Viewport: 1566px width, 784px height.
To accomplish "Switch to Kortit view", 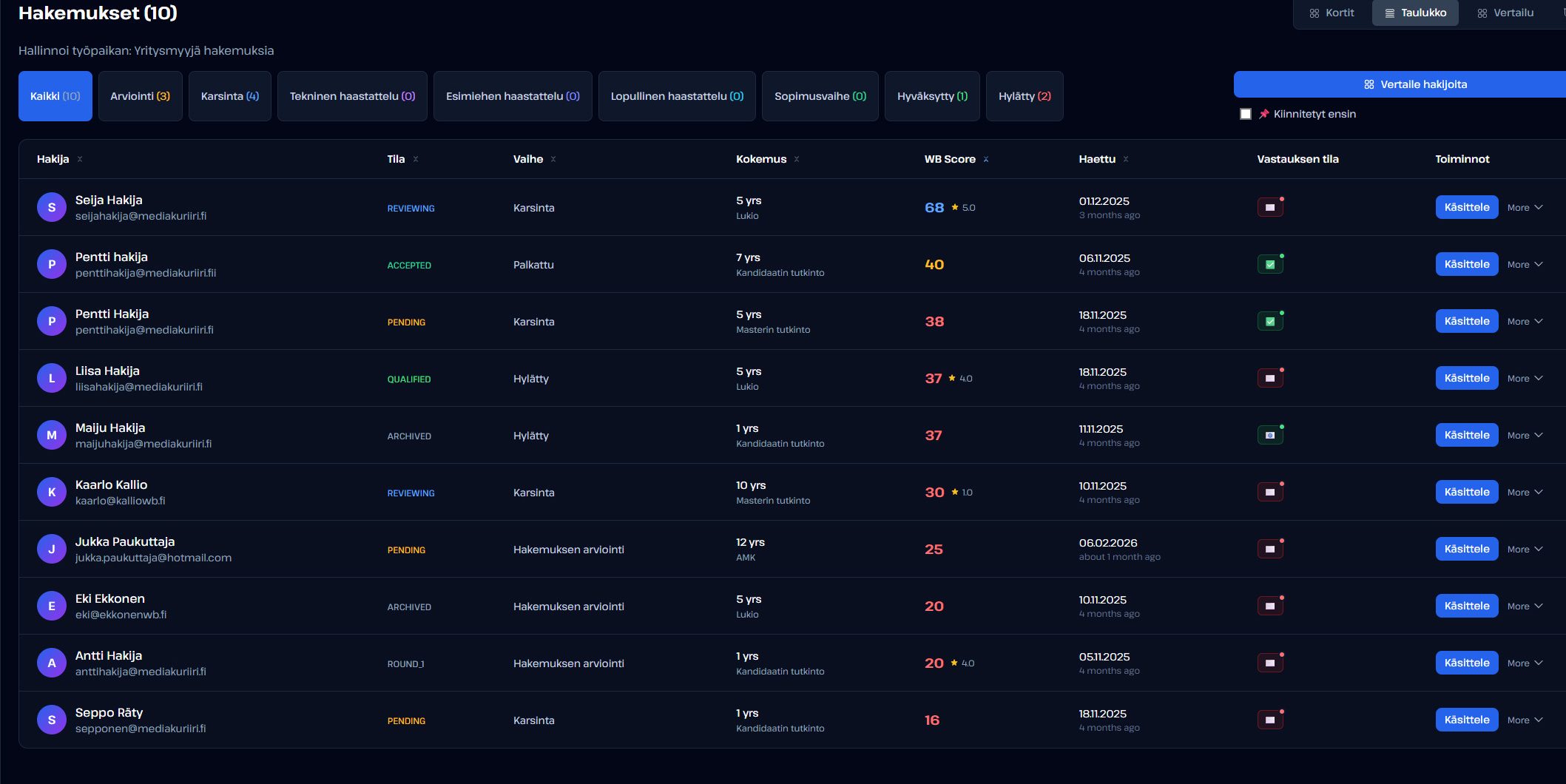I will pyautogui.click(x=1332, y=13).
